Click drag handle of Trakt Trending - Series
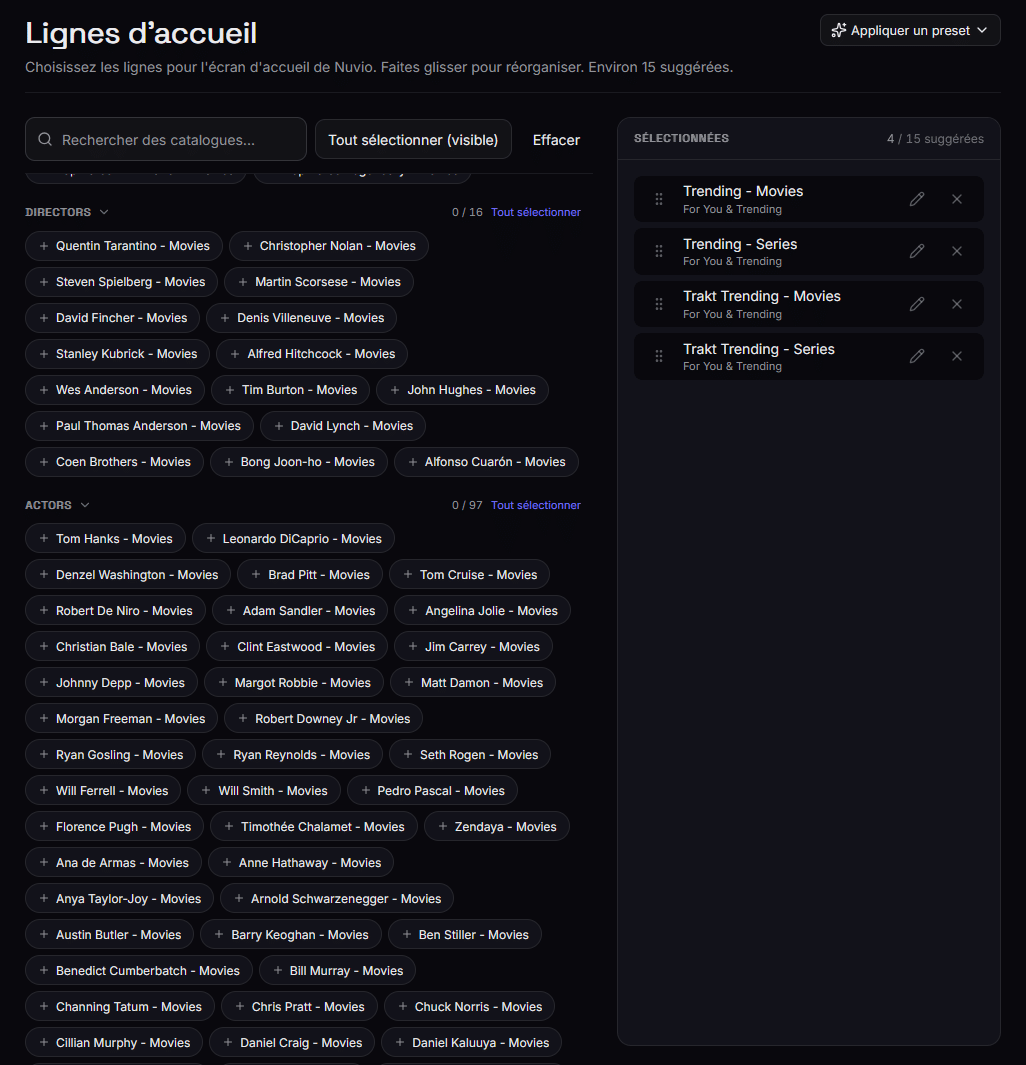Screen dimensions: 1026x1065 click(659, 357)
